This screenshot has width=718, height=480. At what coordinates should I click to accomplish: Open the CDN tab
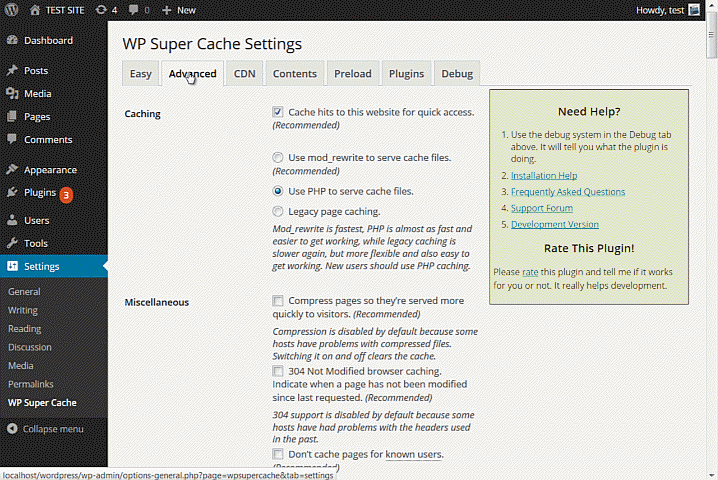245,73
